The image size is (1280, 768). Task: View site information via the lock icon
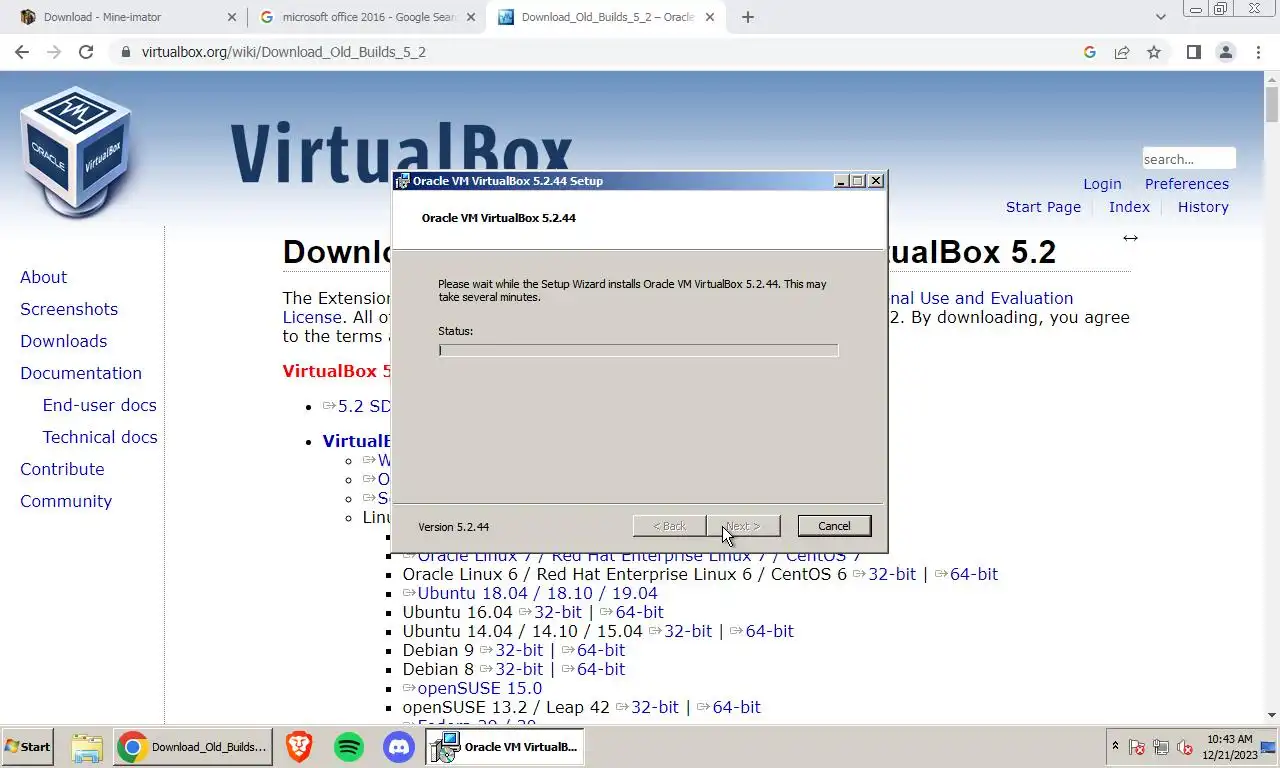tap(125, 52)
